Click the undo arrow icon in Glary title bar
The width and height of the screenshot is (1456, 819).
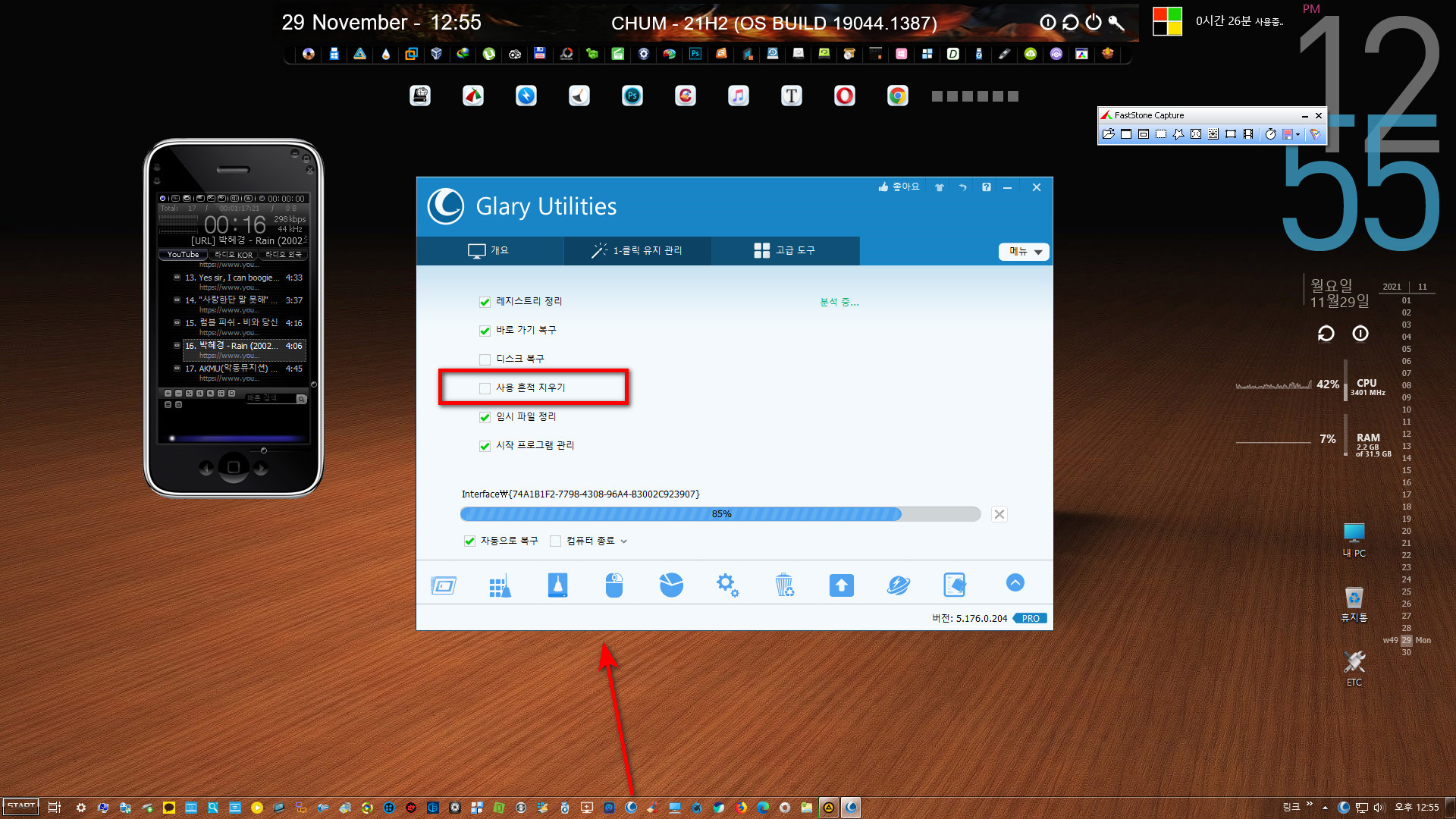[963, 187]
